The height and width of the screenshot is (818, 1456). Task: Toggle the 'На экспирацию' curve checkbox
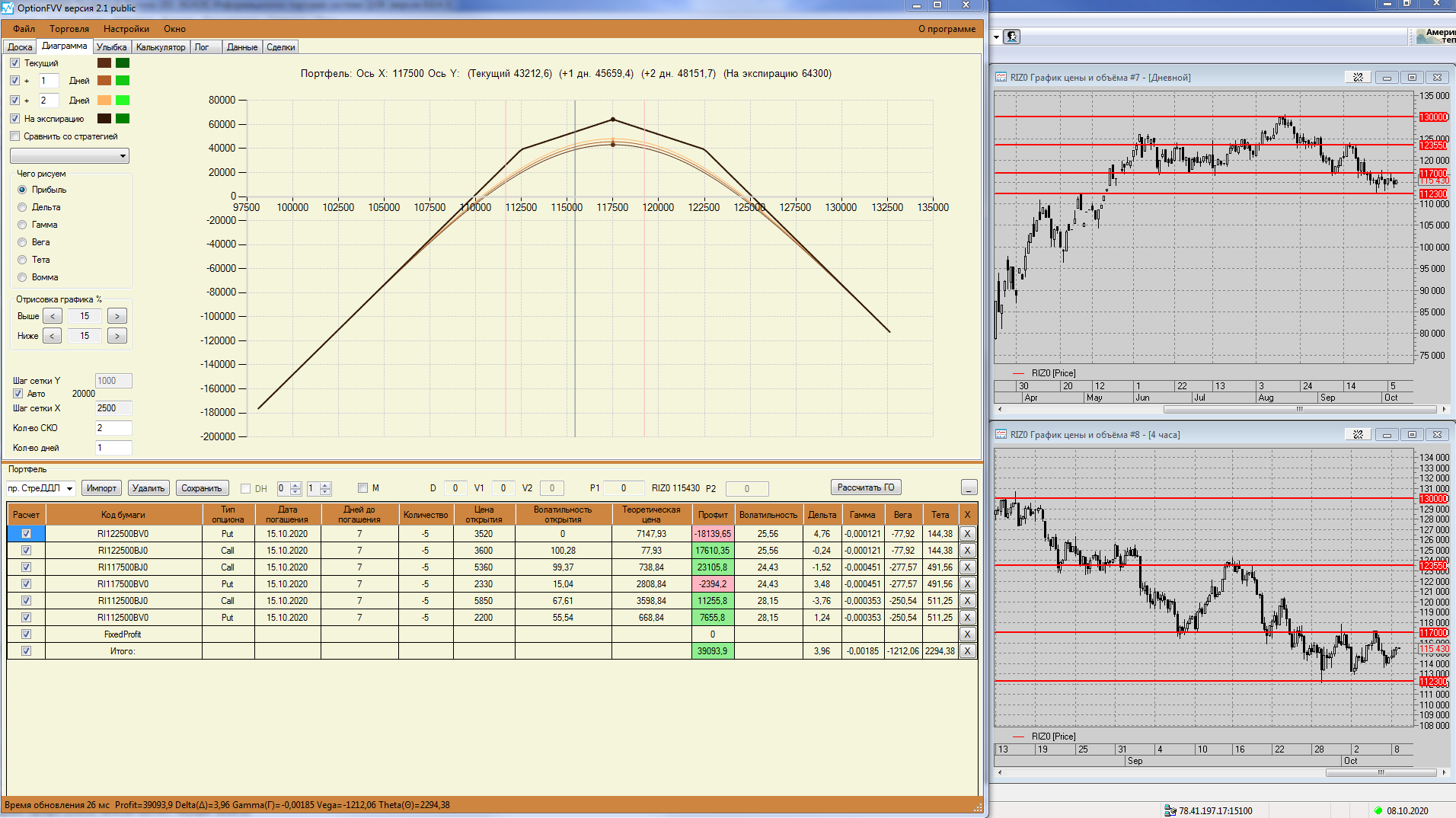[x=14, y=118]
